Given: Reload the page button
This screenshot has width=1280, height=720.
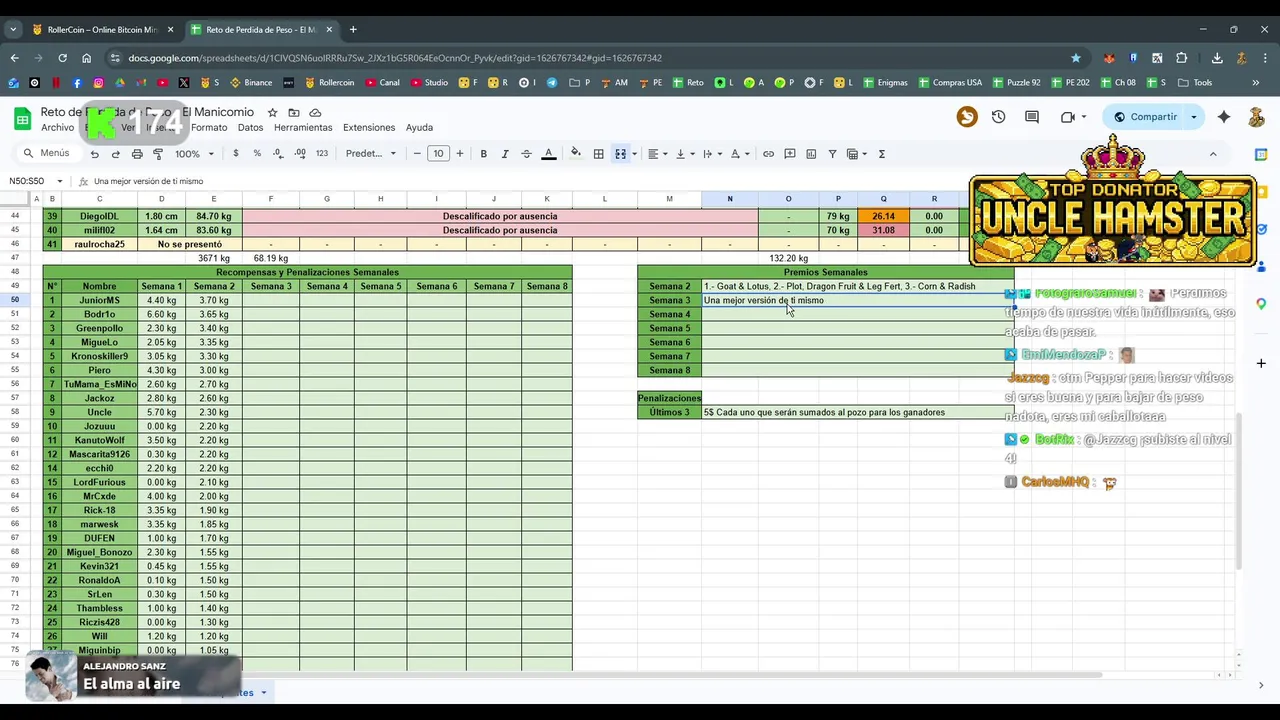Looking at the screenshot, I should [x=62, y=58].
